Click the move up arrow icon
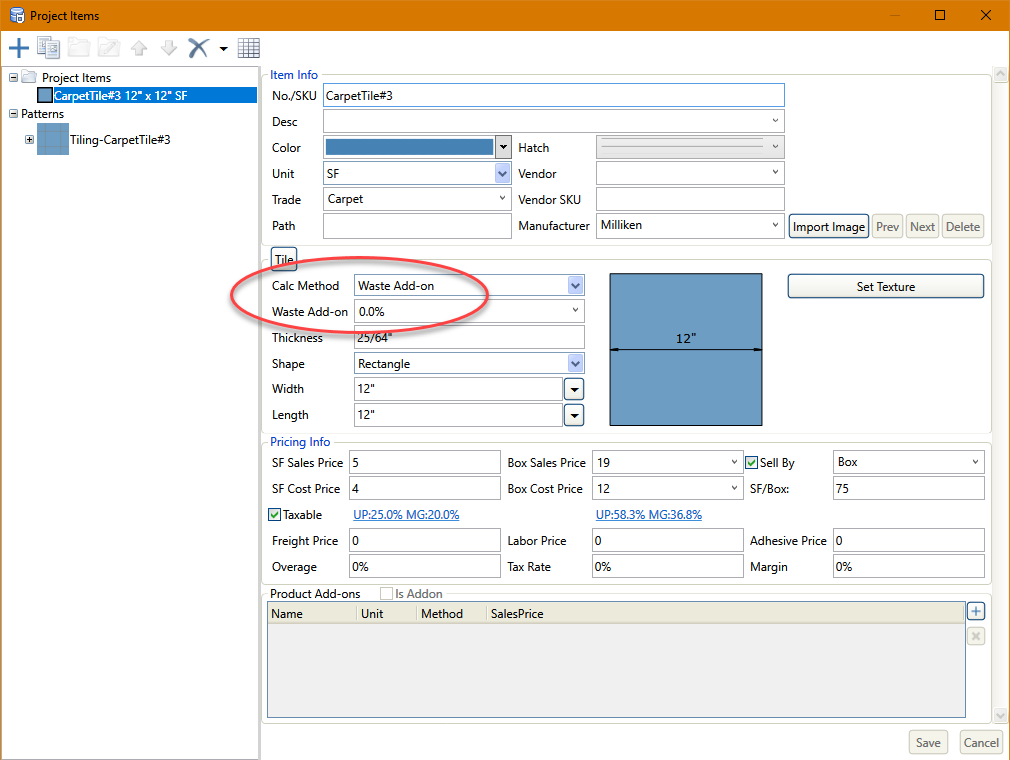 (139, 48)
